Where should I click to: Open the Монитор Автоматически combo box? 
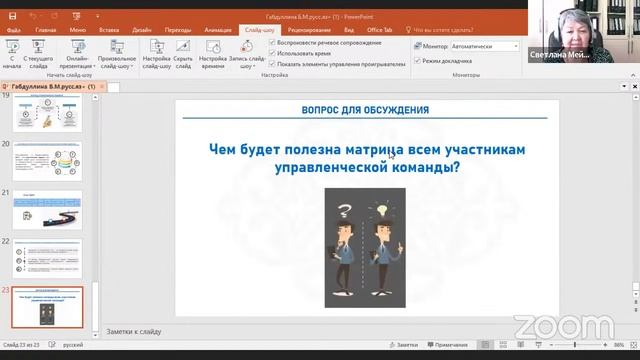485,47
